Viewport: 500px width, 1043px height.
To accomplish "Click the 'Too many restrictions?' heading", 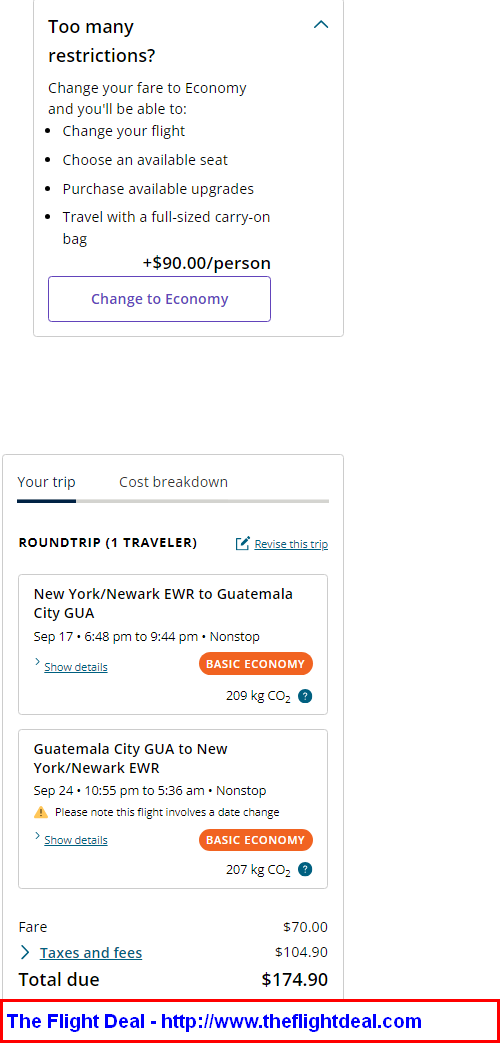I will pyautogui.click(x=102, y=41).
